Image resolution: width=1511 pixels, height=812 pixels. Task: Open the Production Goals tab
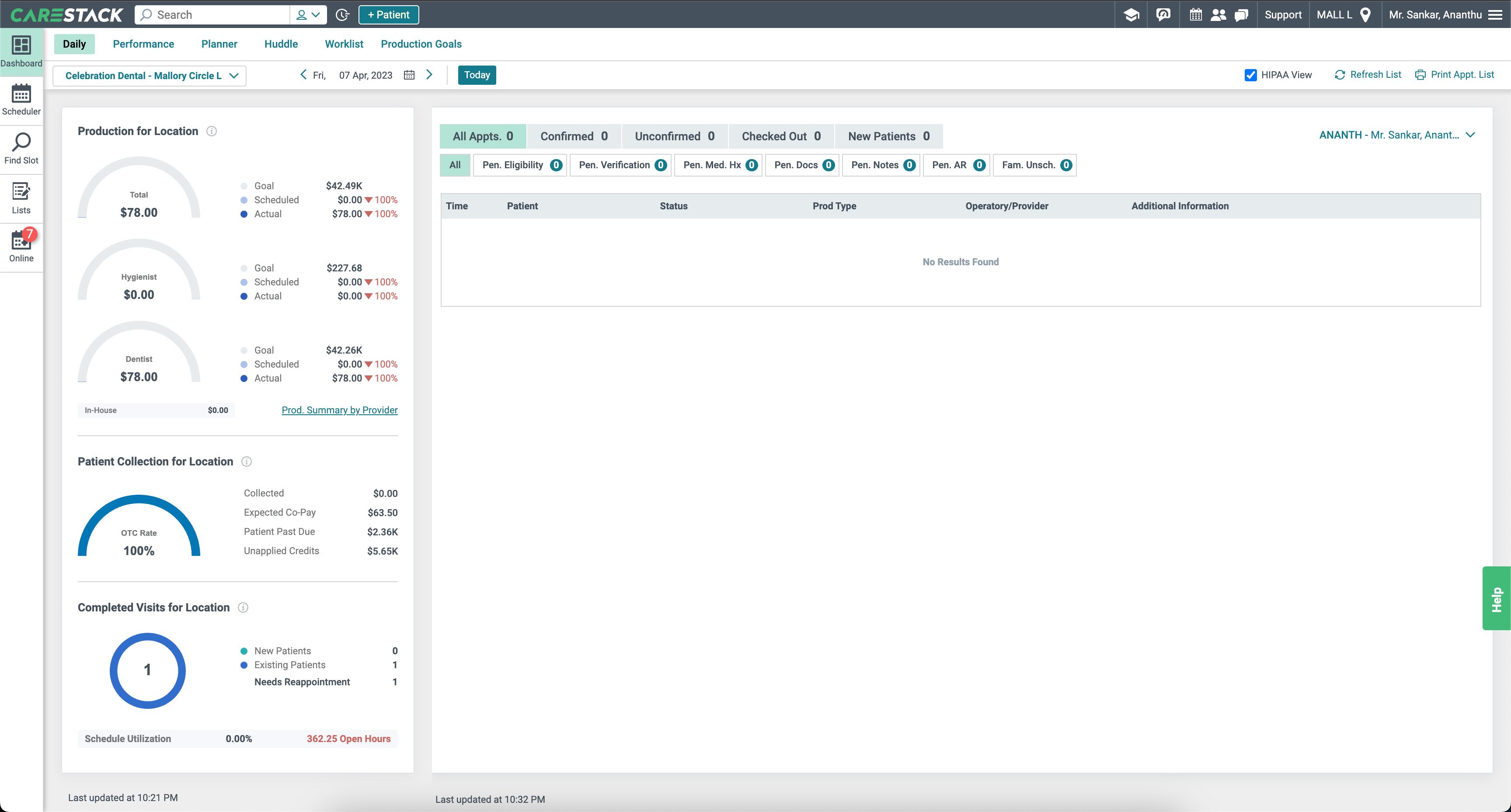421,44
